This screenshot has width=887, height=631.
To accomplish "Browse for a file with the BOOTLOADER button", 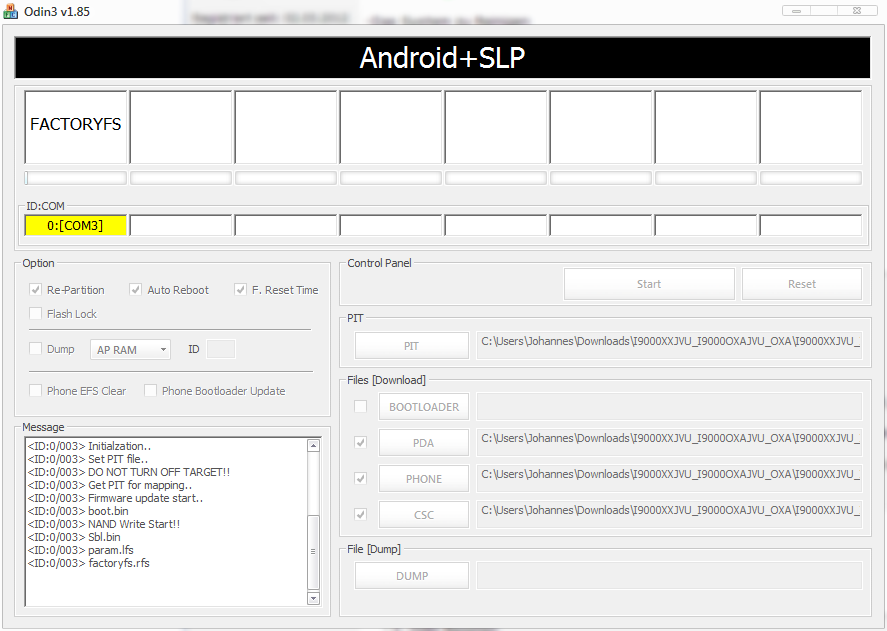I will (x=424, y=407).
